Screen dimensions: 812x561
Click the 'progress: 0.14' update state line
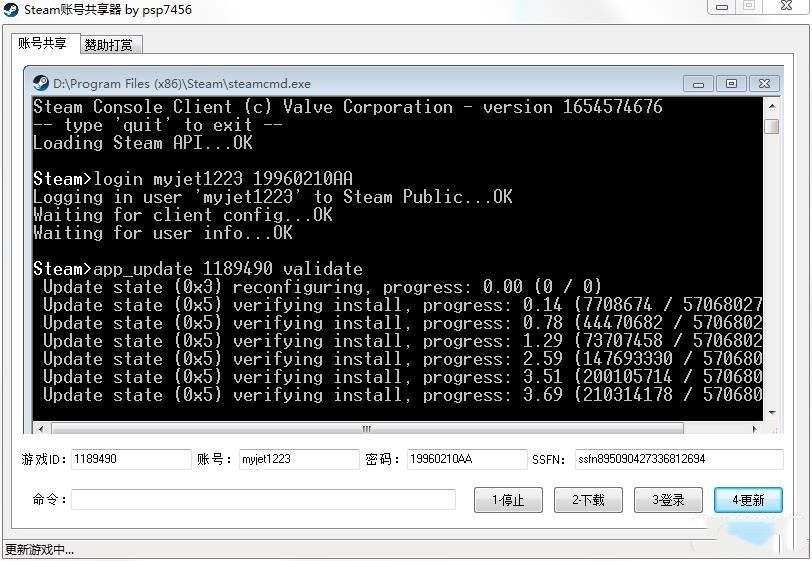pyautogui.click(x=402, y=305)
